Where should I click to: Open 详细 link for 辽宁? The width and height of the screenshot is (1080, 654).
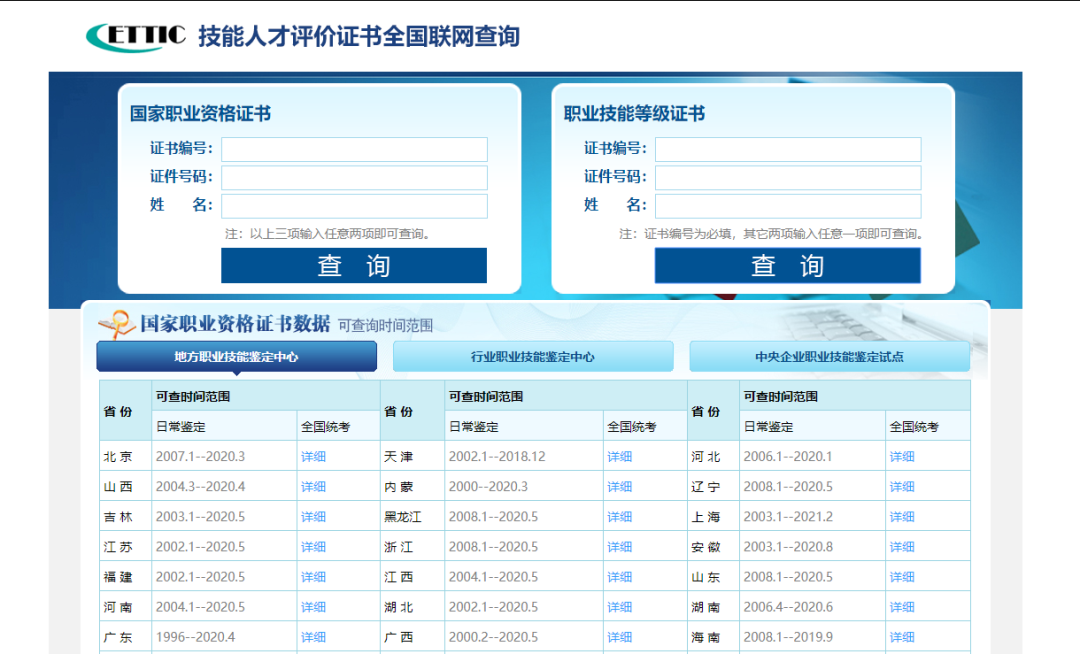pyautogui.click(x=902, y=487)
